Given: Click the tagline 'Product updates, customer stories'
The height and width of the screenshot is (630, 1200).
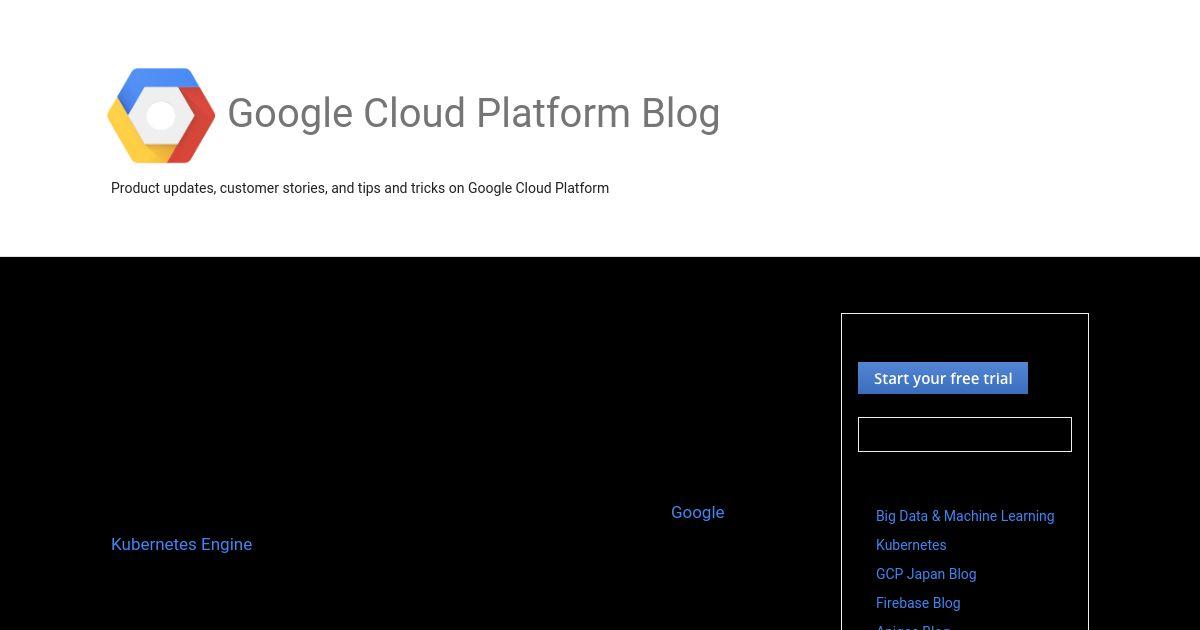Looking at the screenshot, I should [360, 188].
